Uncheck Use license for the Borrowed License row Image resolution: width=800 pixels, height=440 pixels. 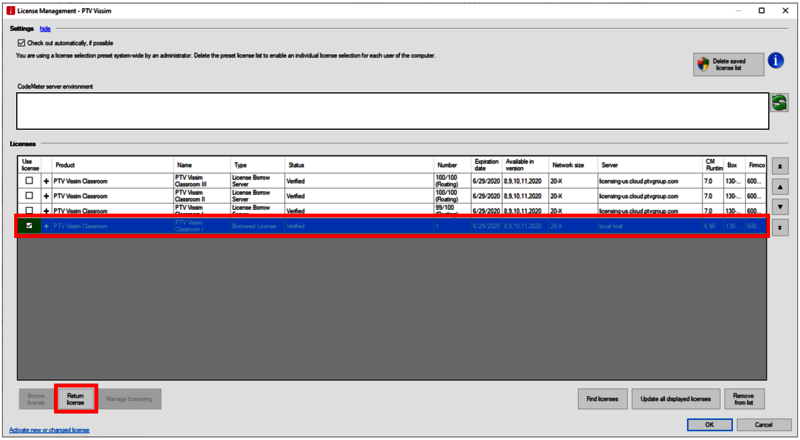pyautogui.click(x=28, y=226)
